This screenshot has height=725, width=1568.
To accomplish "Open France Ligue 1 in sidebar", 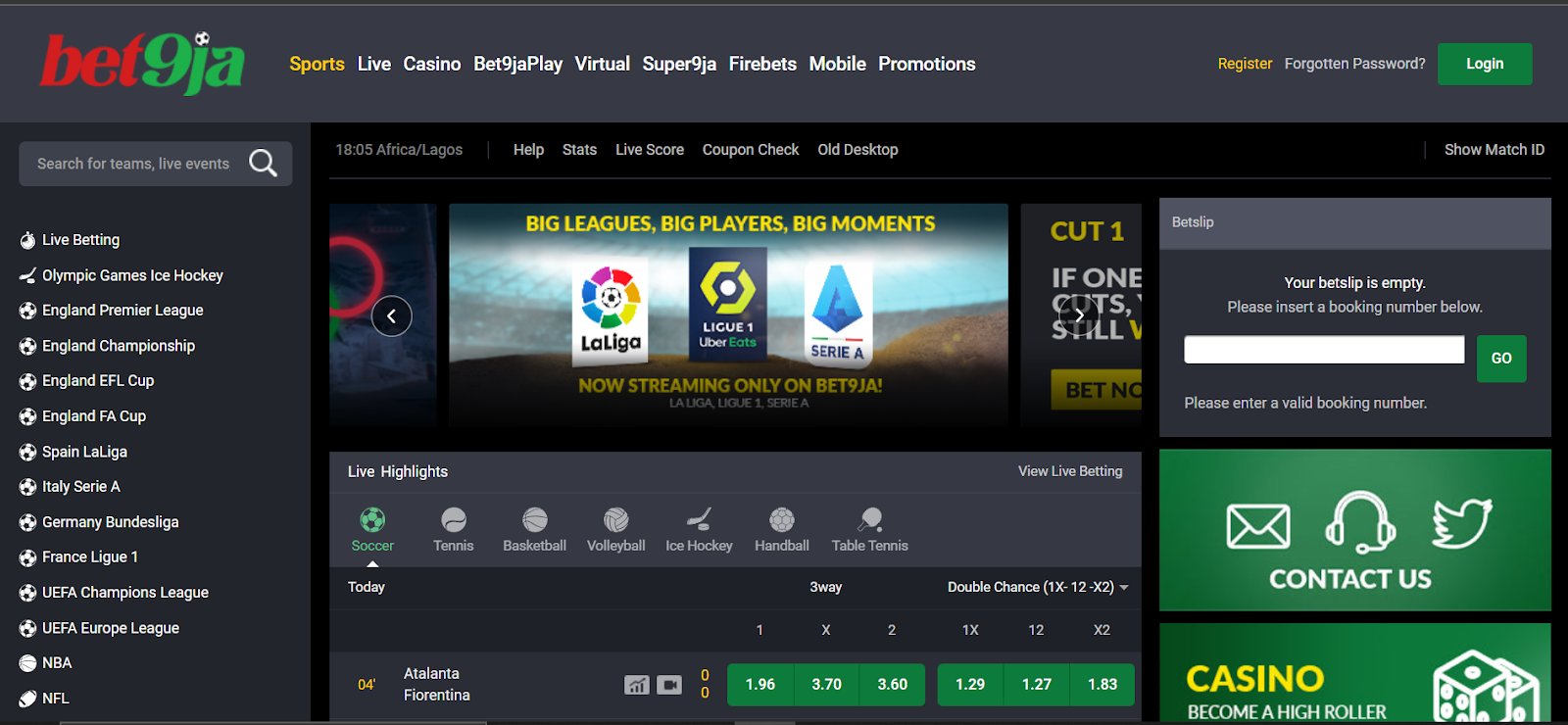I will (90, 557).
